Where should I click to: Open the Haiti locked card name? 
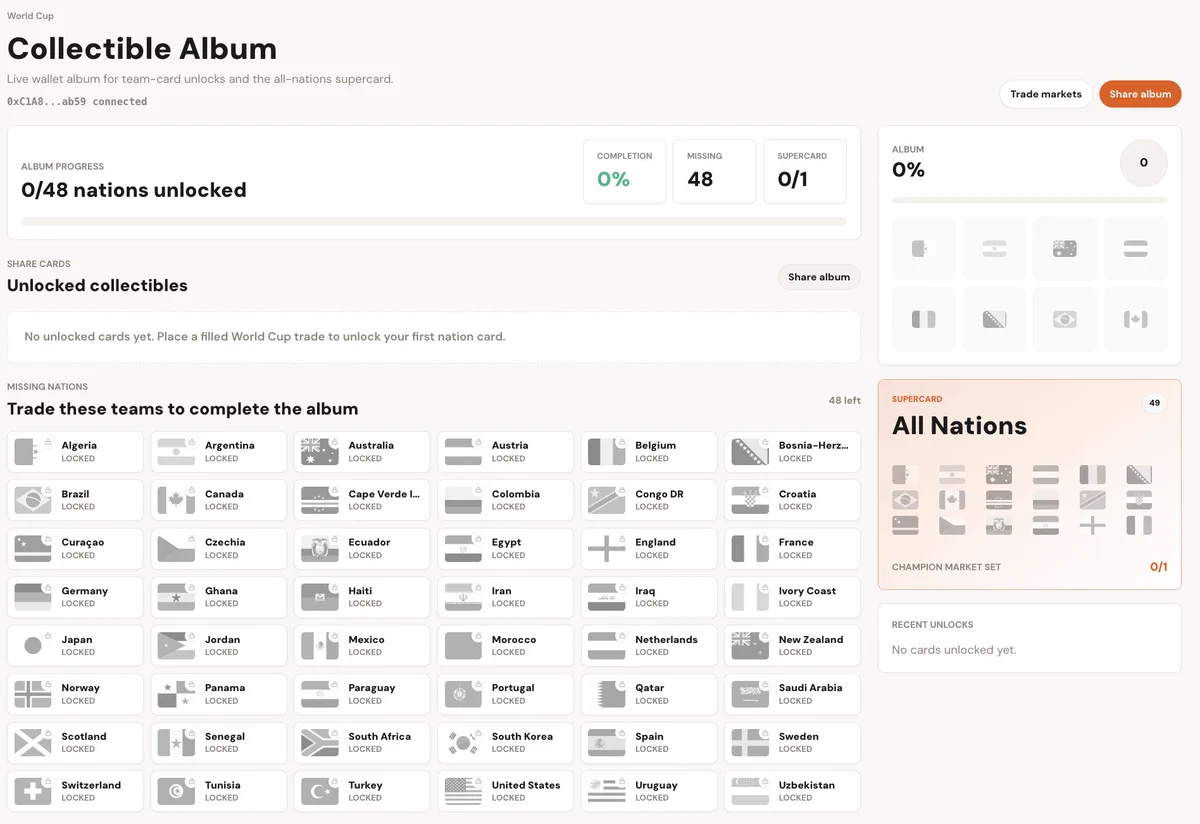[360, 591]
